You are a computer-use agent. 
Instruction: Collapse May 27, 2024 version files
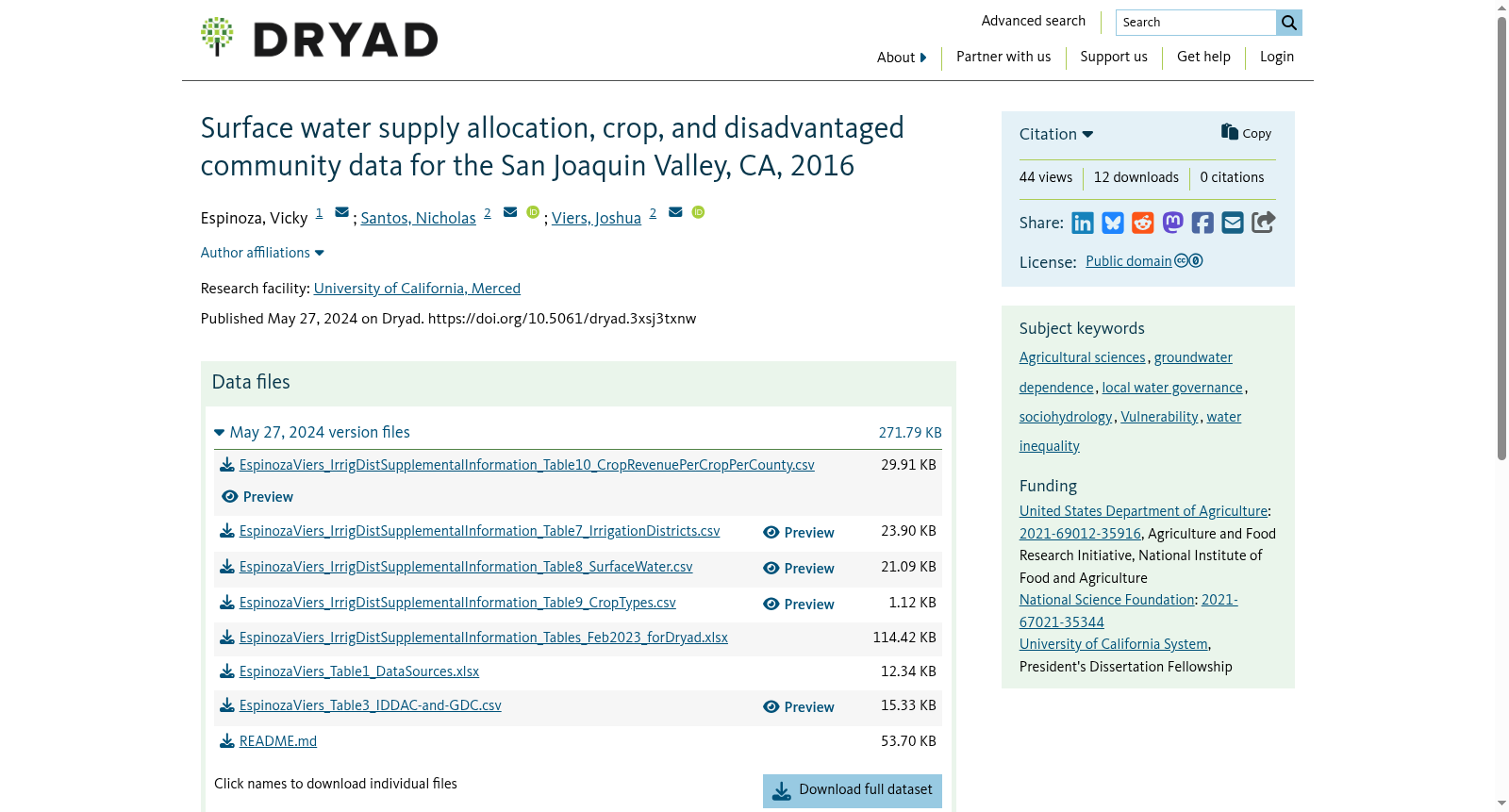point(312,432)
